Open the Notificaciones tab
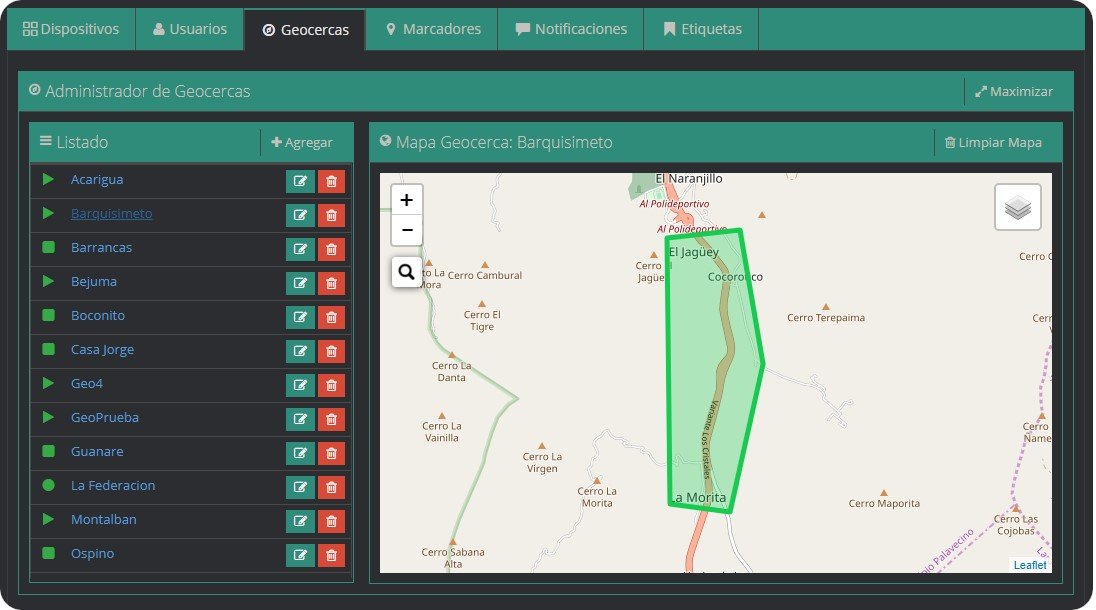Viewport: 1096px width, 610px height. (x=571, y=29)
